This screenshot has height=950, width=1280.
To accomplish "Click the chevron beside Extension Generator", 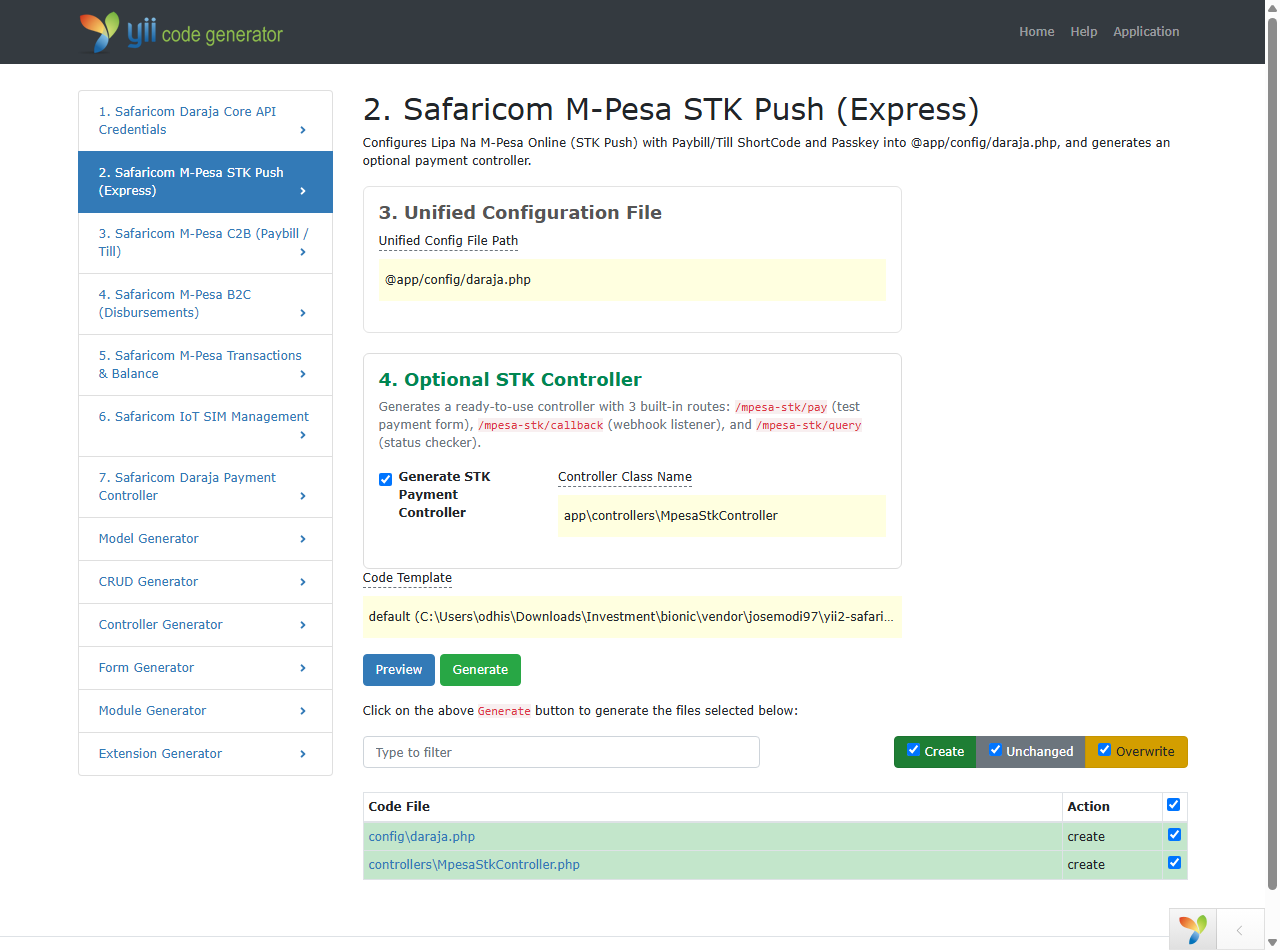I will [303, 754].
